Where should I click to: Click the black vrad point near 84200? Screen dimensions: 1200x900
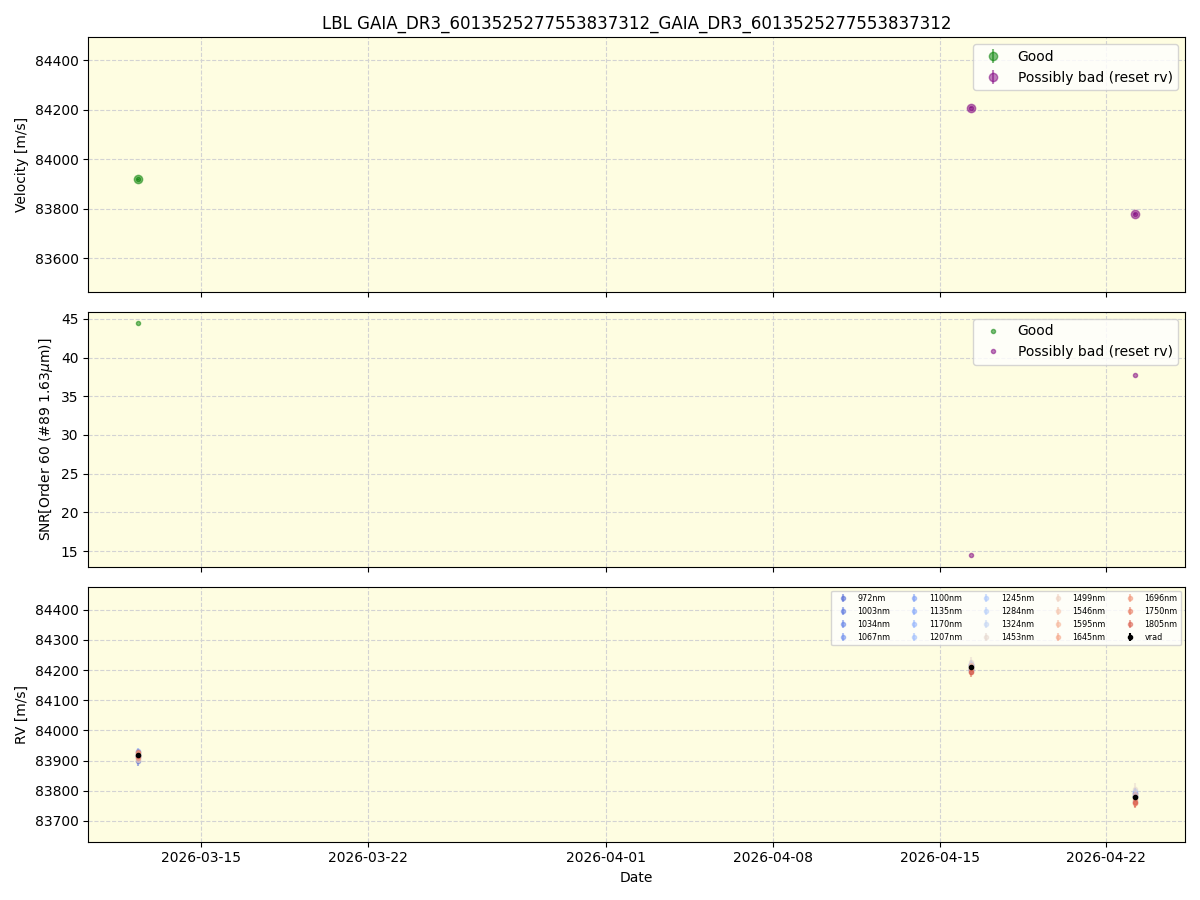click(971, 667)
